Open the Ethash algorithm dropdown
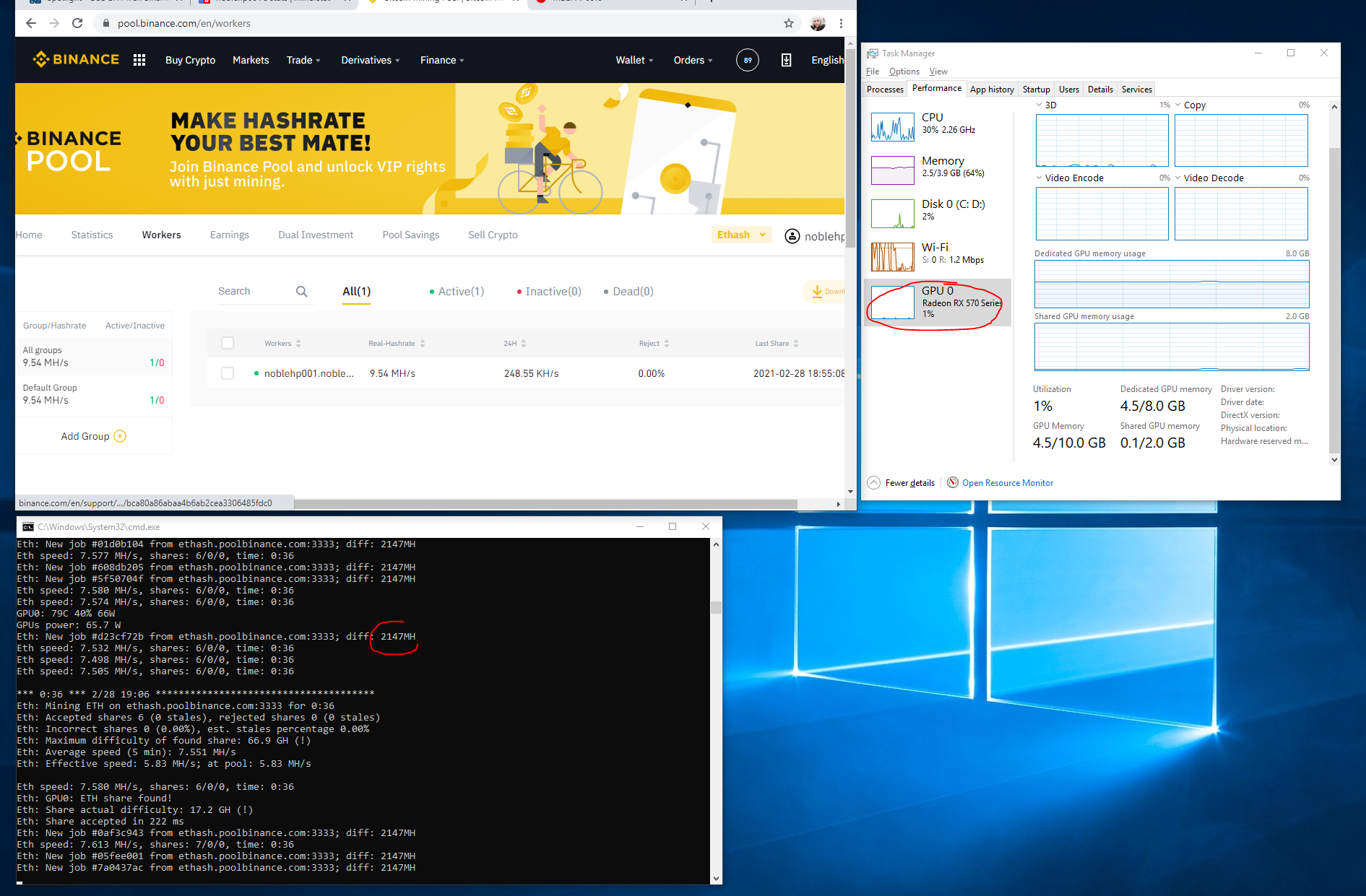The image size is (1366, 896). coord(741,235)
